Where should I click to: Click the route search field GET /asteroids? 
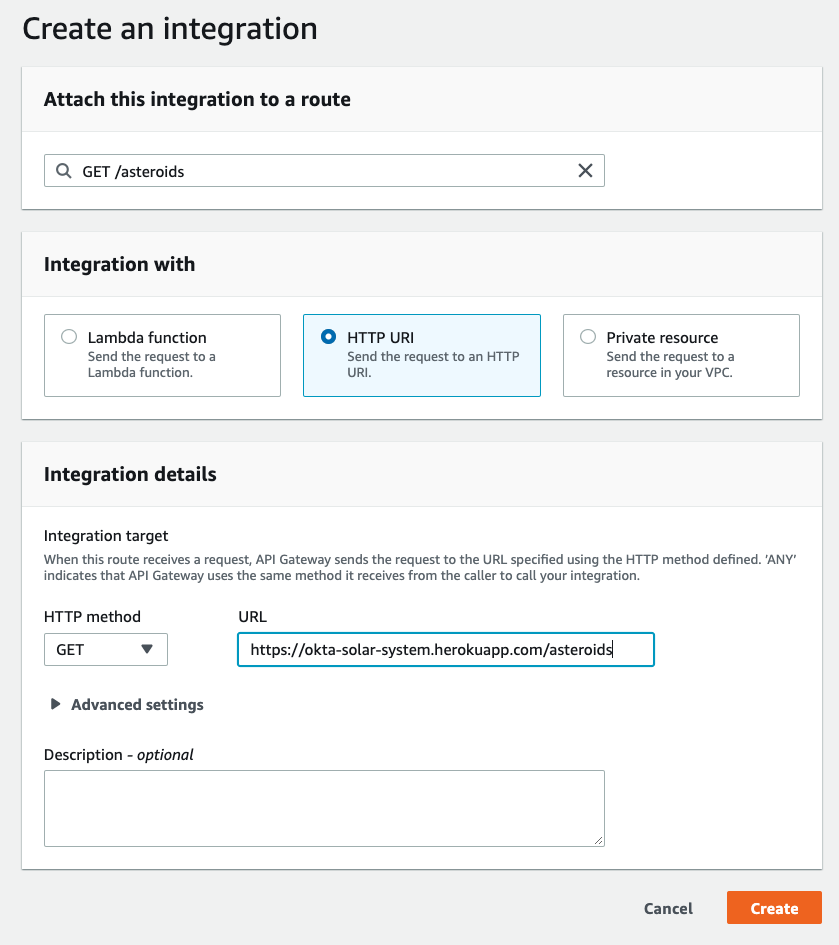pyautogui.click(x=324, y=171)
